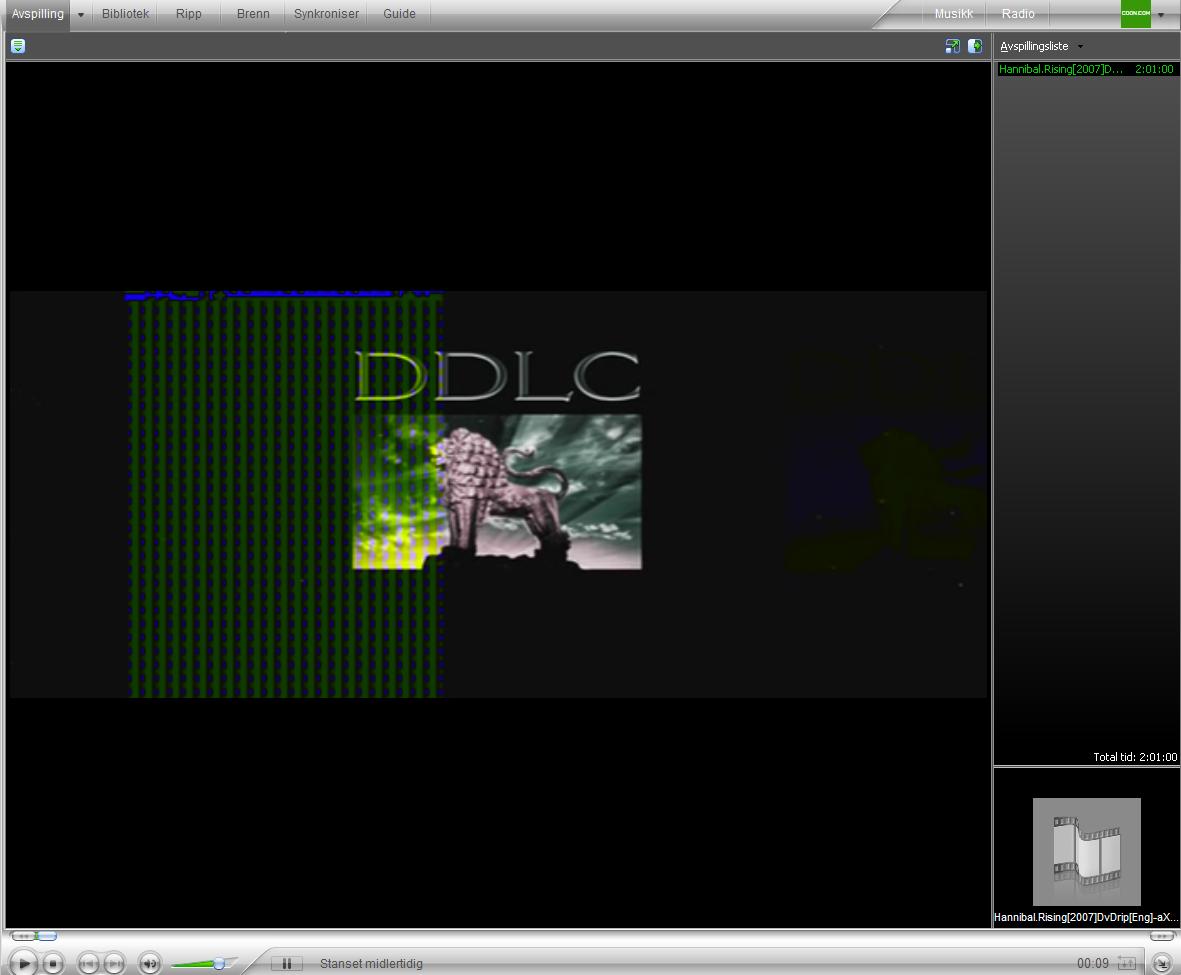Click the fast-forward control right of the seek bar

point(1161,936)
